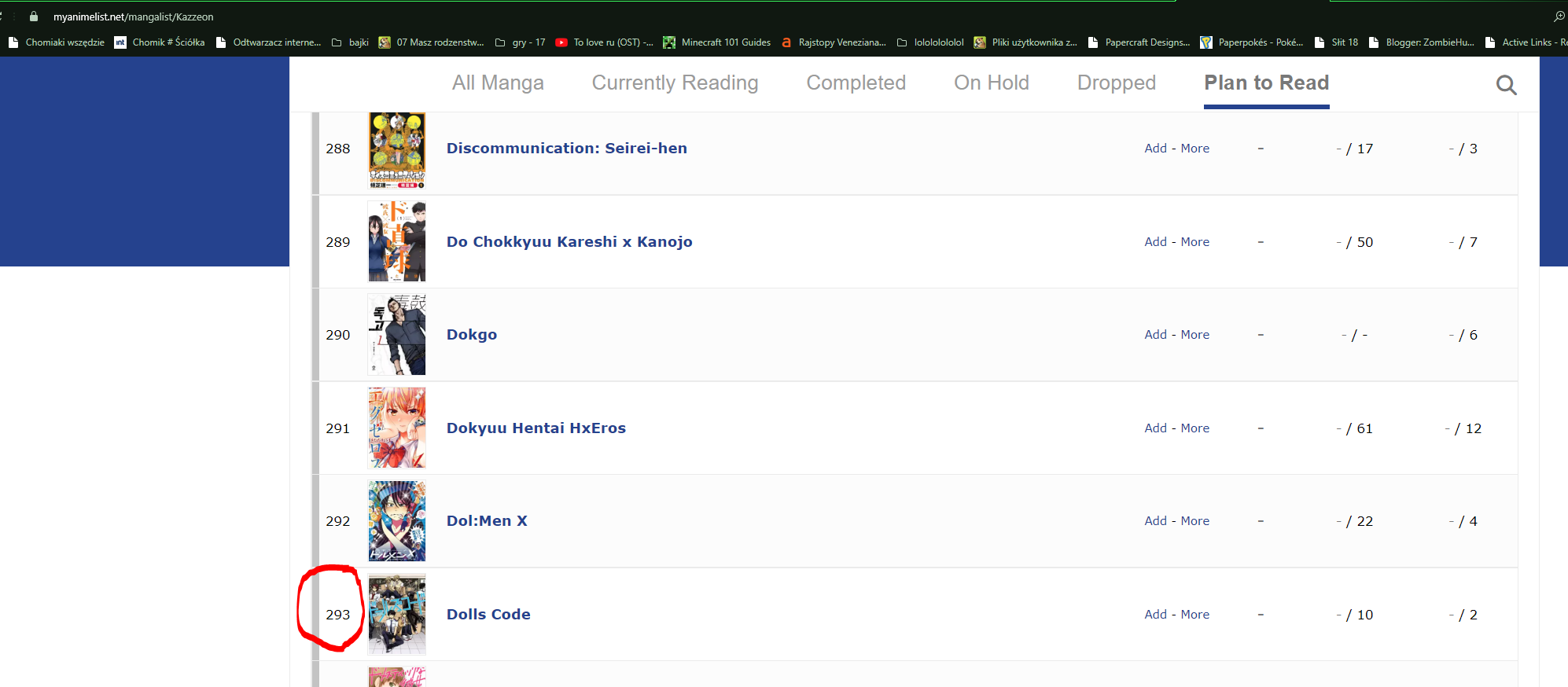Open the Odtwarzacz interne... bookmark
The height and width of the screenshot is (687, 1568).
[x=268, y=42]
